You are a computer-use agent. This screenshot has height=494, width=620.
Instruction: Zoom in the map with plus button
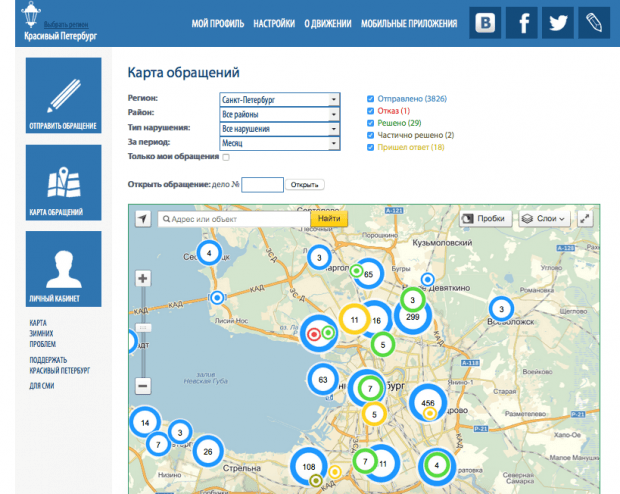pos(143,278)
